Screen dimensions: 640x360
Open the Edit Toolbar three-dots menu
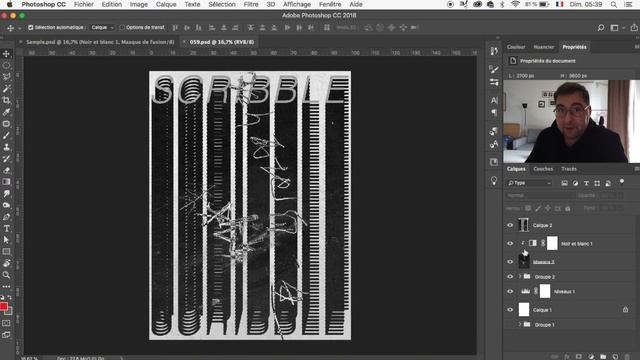[7, 287]
